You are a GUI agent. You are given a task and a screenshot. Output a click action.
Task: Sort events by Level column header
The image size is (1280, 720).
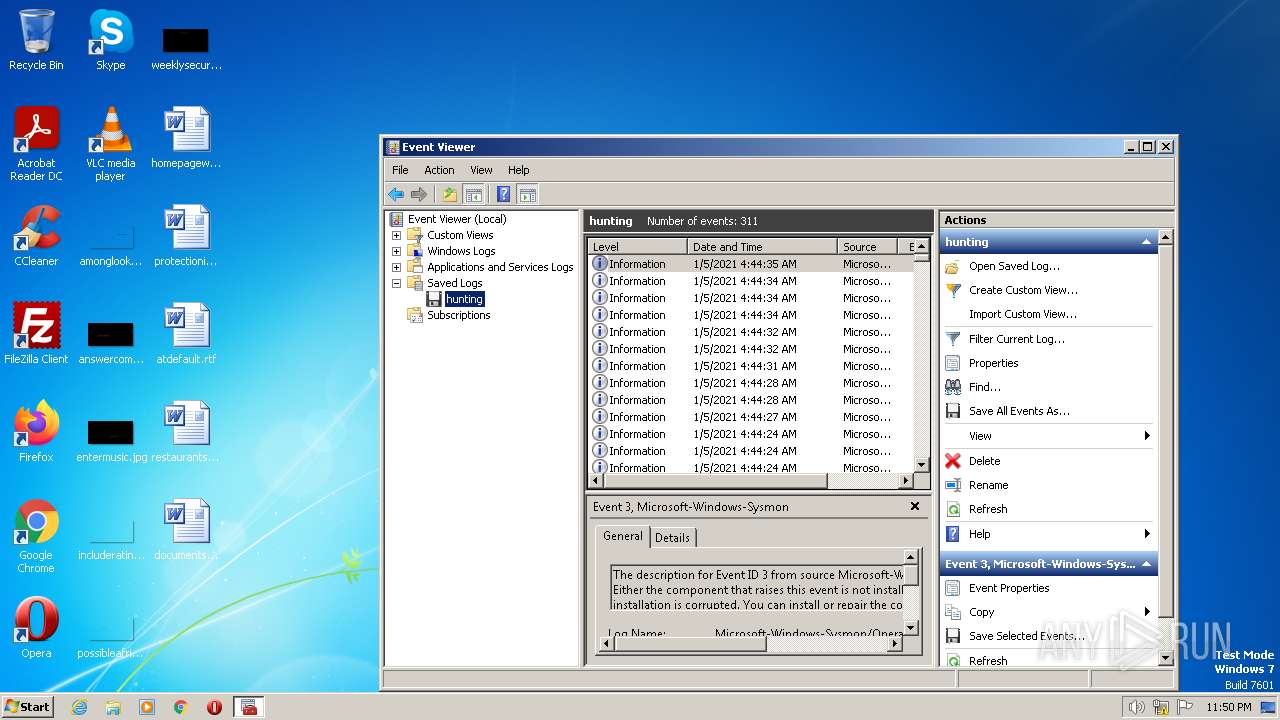[x=637, y=247]
